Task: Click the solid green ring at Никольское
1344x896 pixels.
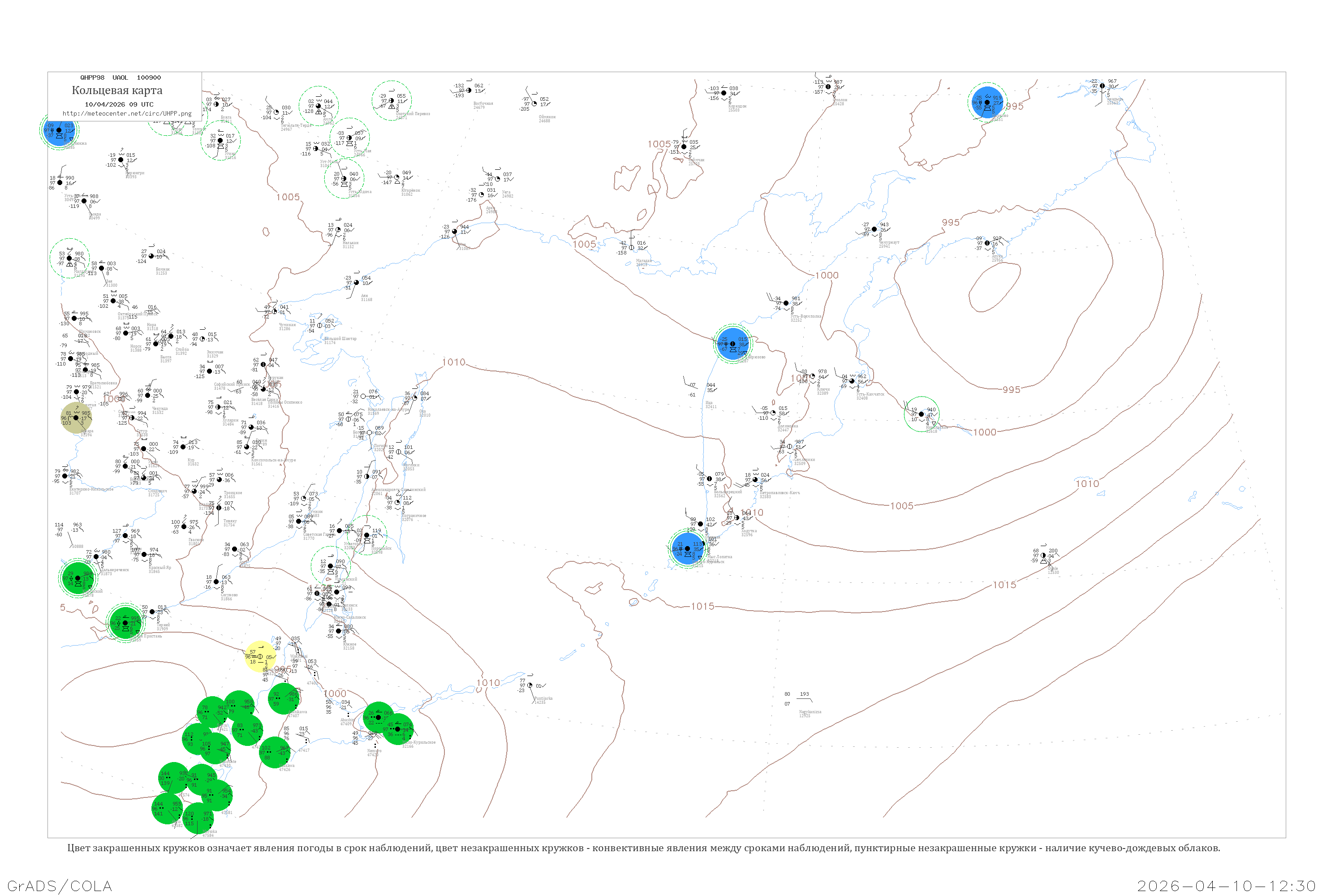Action: click(x=921, y=414)
